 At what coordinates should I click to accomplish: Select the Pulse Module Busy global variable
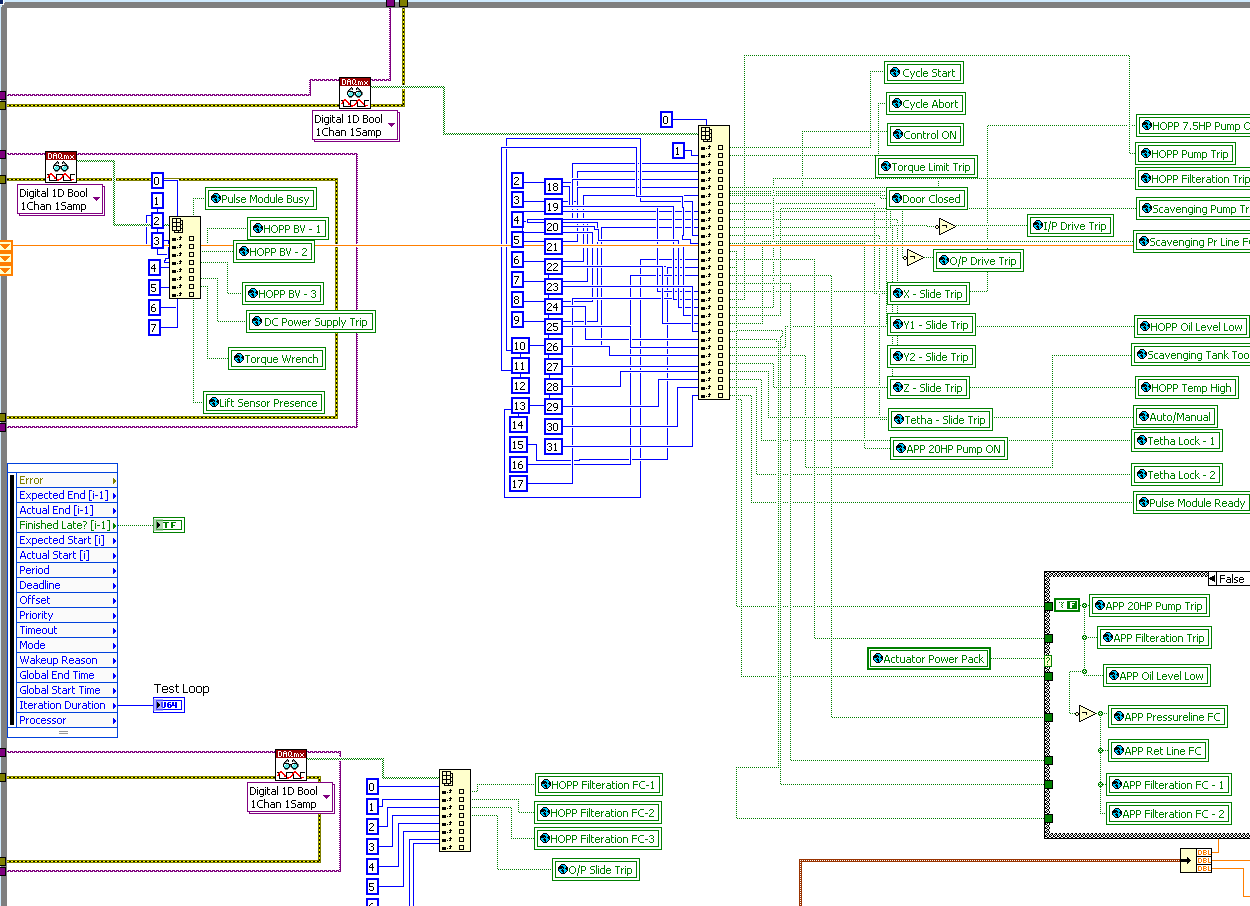(260, 199)
